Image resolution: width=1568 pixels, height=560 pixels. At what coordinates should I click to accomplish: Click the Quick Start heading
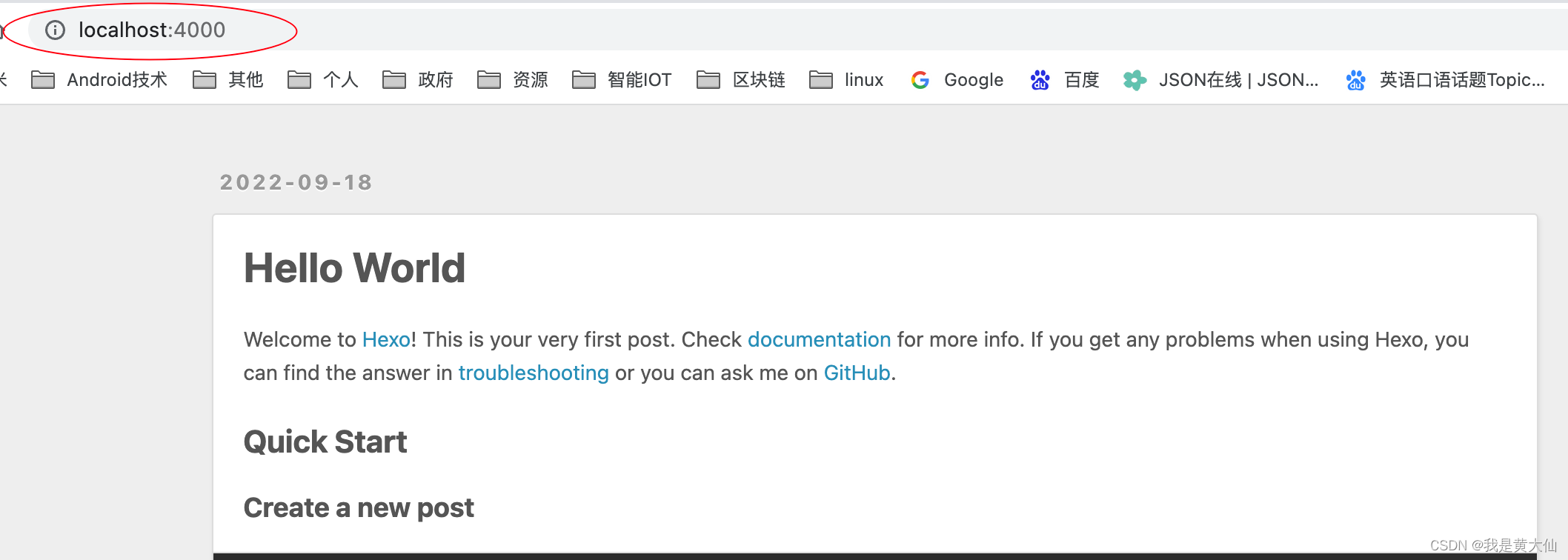(325, 441)
